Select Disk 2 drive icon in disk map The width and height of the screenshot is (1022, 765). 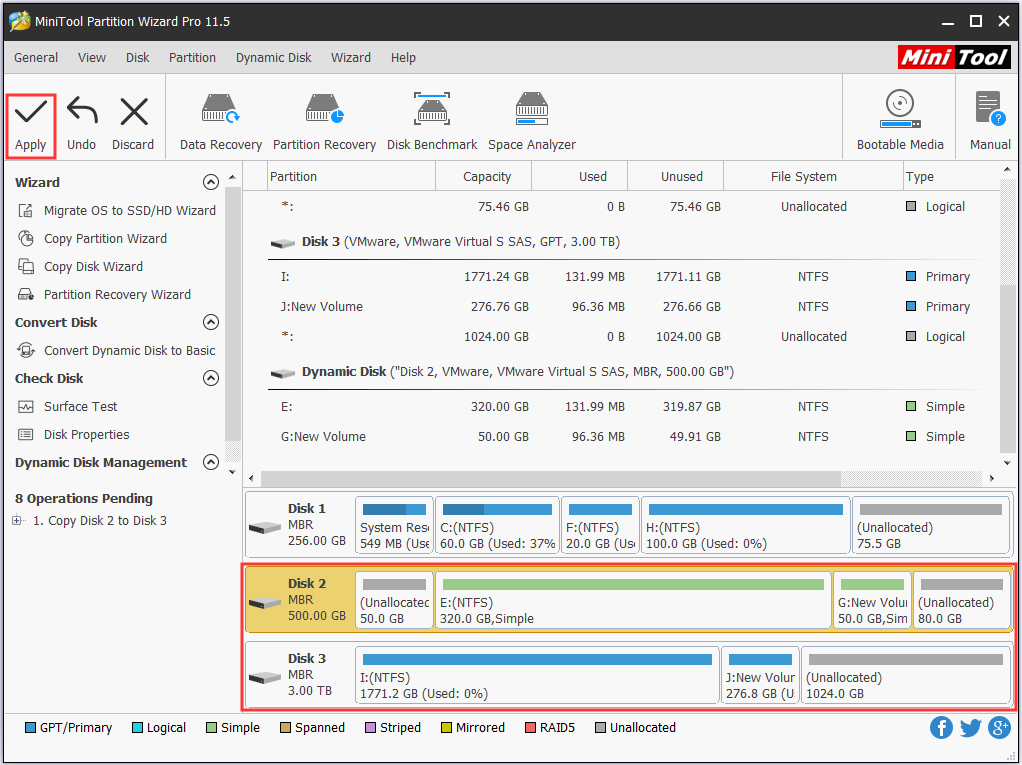pos(265,601)
